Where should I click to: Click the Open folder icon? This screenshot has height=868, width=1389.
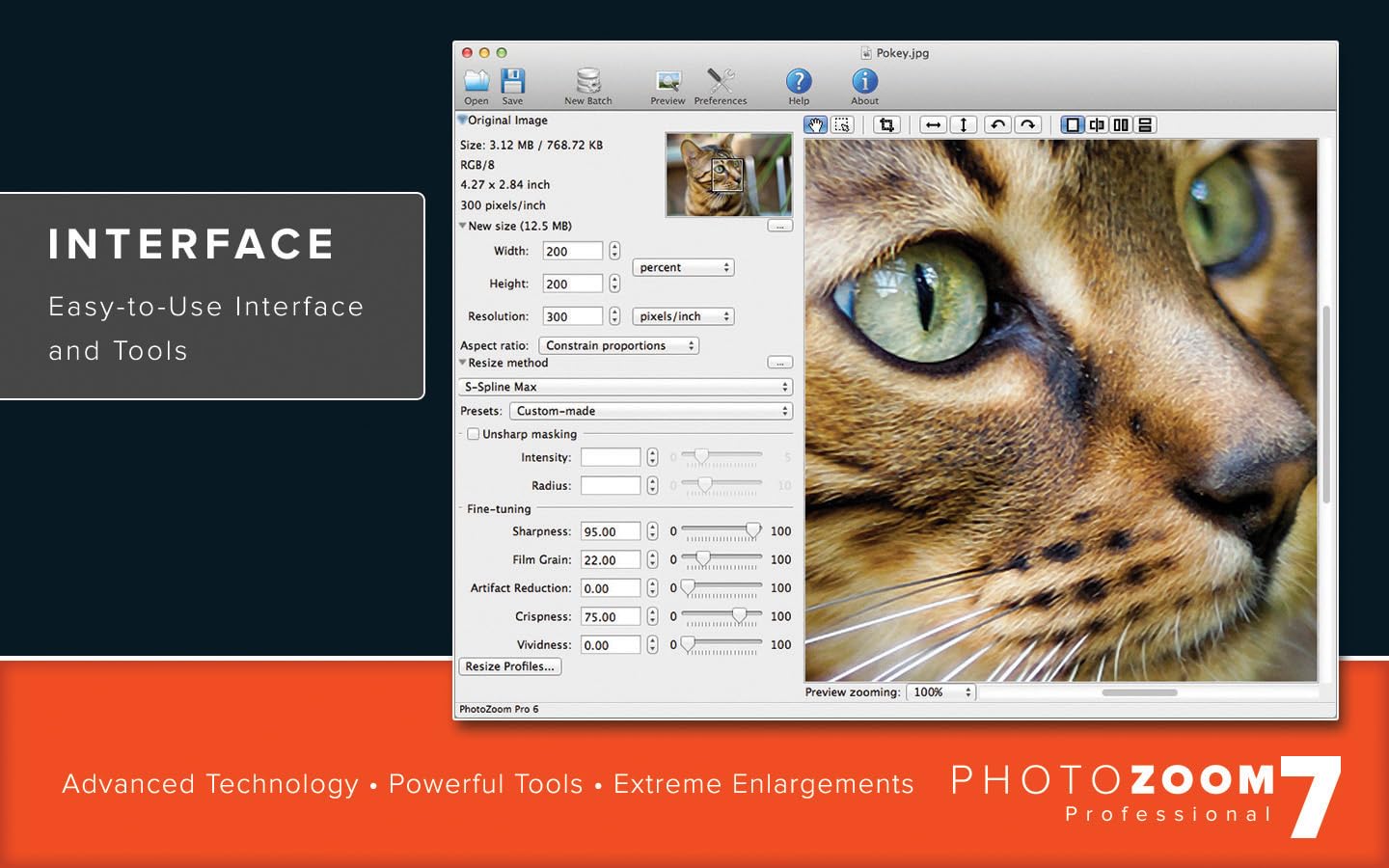(x=477, y=81)
